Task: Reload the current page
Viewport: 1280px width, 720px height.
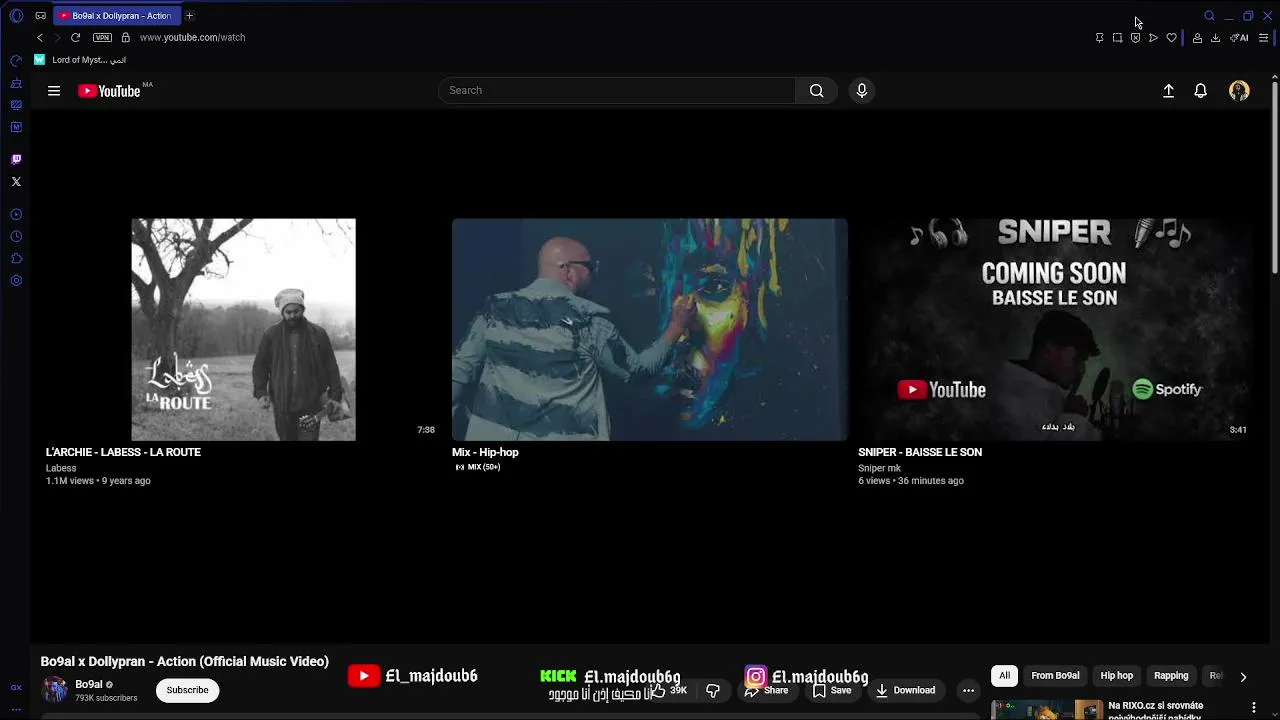Action: [75, 37]
